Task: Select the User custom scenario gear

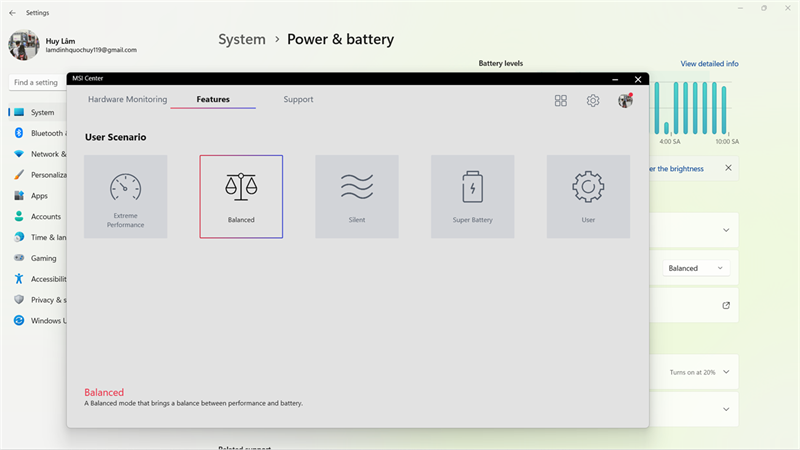Action: (588, 196)
